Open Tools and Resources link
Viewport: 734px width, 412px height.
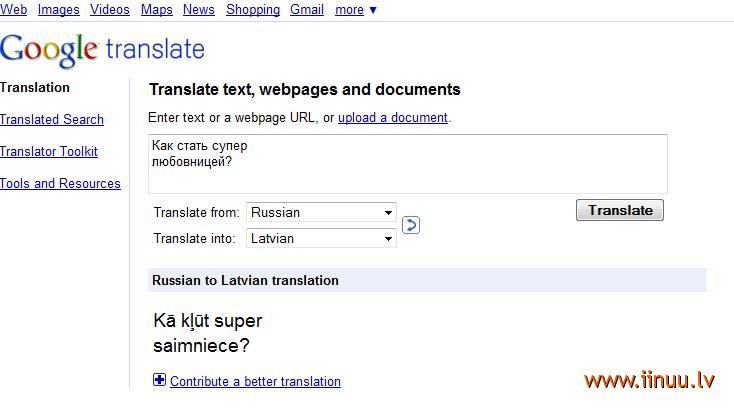(x=60, y=183)
